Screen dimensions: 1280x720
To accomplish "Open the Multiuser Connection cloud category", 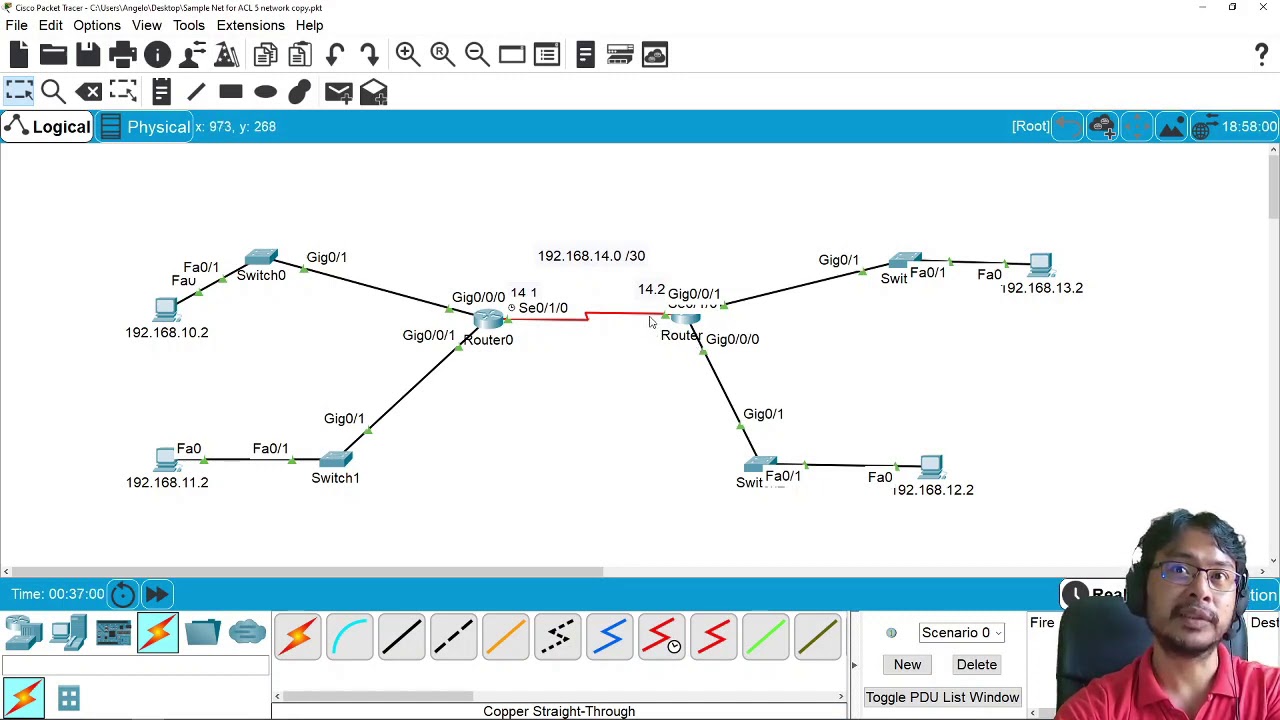I will pos(246,633).
